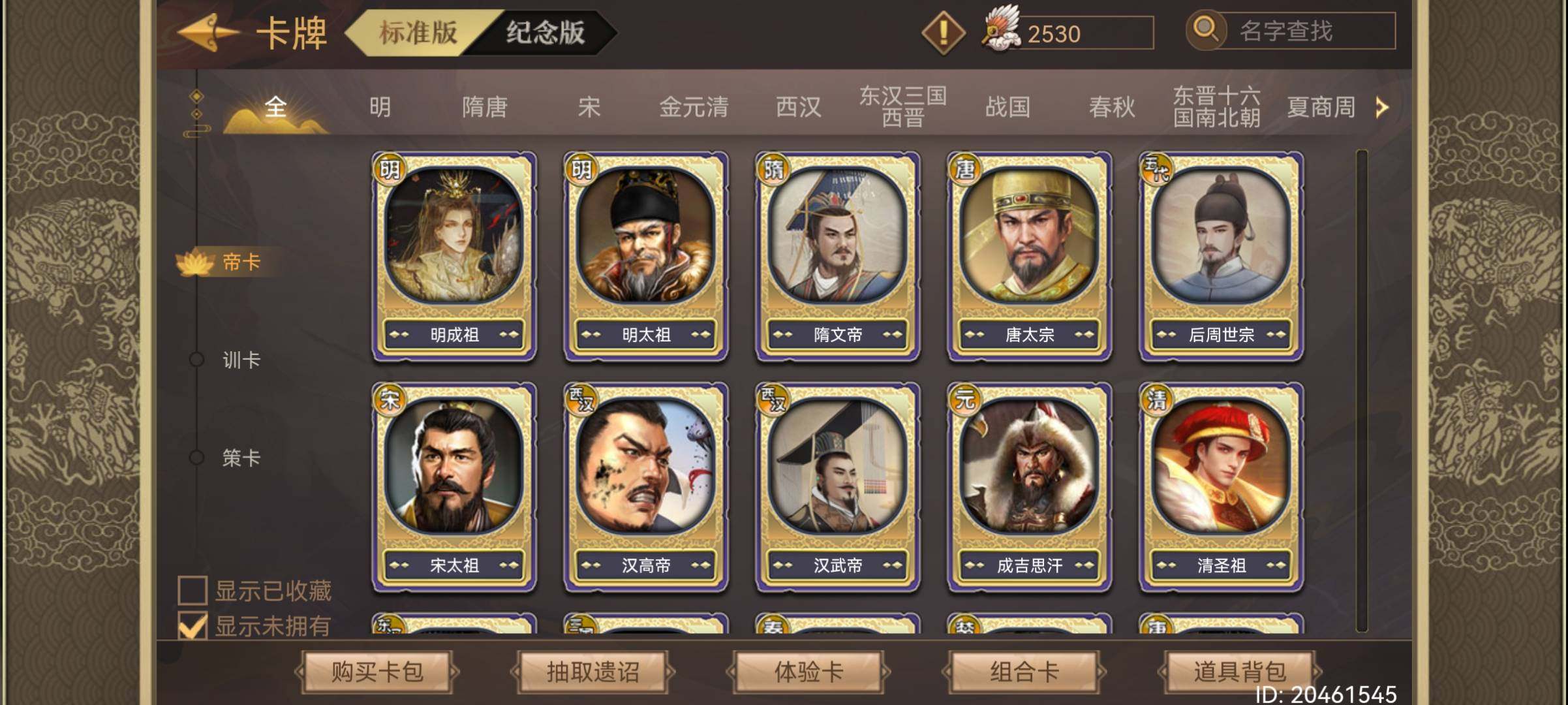Open the 道具背包 button

click(1239, 671)
